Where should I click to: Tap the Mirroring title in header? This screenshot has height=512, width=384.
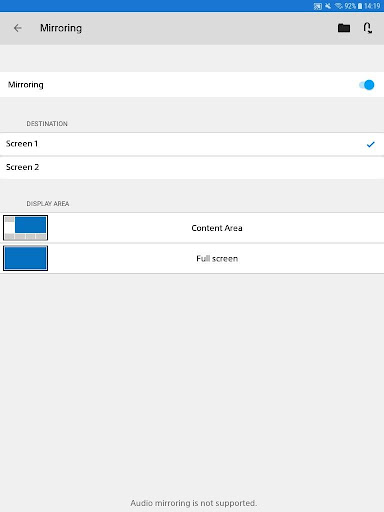tap(61, 28)
